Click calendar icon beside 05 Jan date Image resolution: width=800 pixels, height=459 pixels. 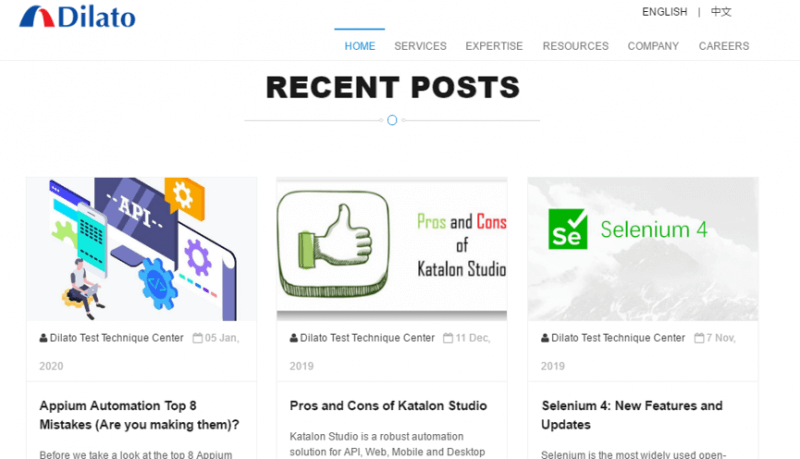198,338
